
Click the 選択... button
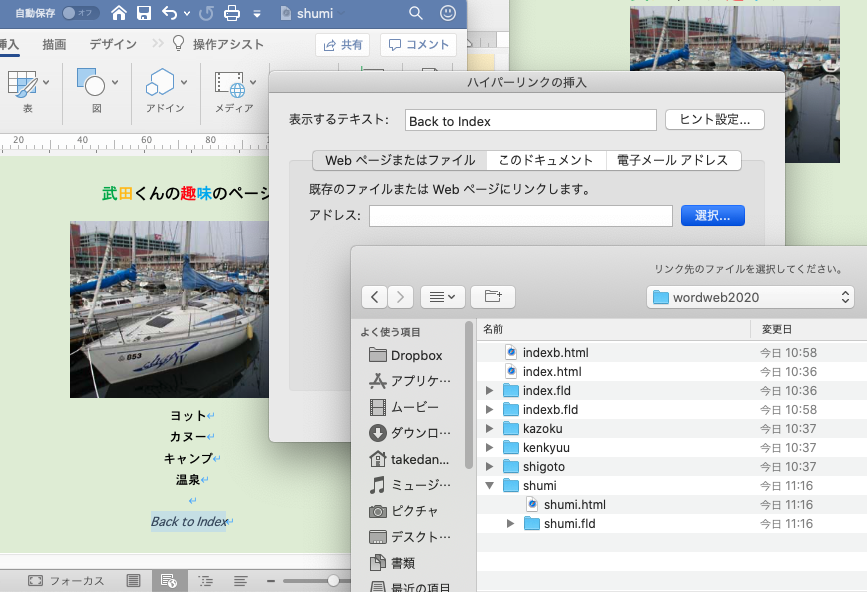pos(712,215)
